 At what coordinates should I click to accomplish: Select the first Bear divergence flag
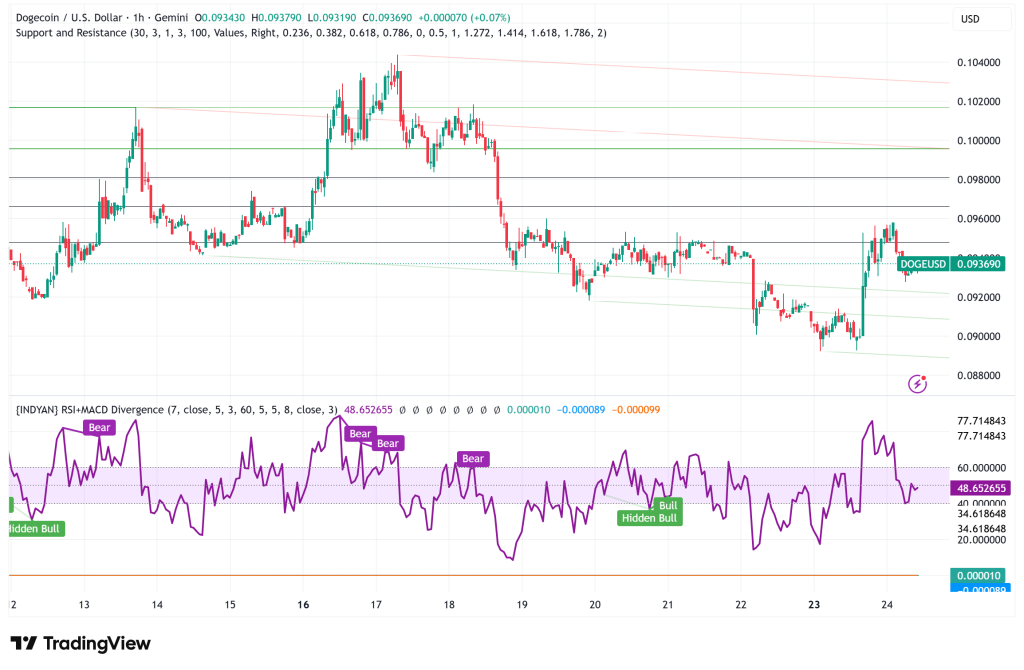97,427
